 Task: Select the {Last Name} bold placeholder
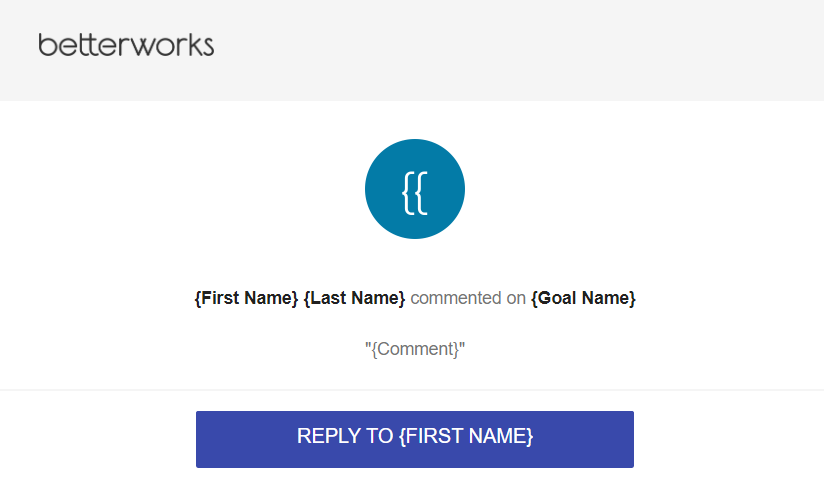pos(355,298)
